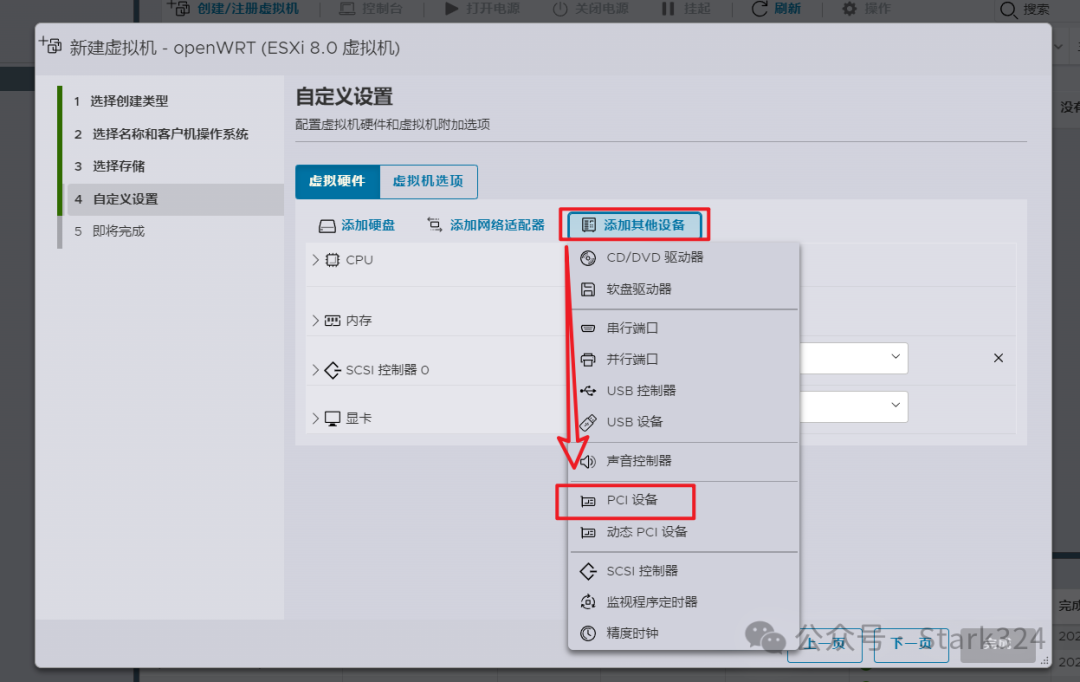
Task: Click the PCI 设备 card icon
Action: (588, 501)
